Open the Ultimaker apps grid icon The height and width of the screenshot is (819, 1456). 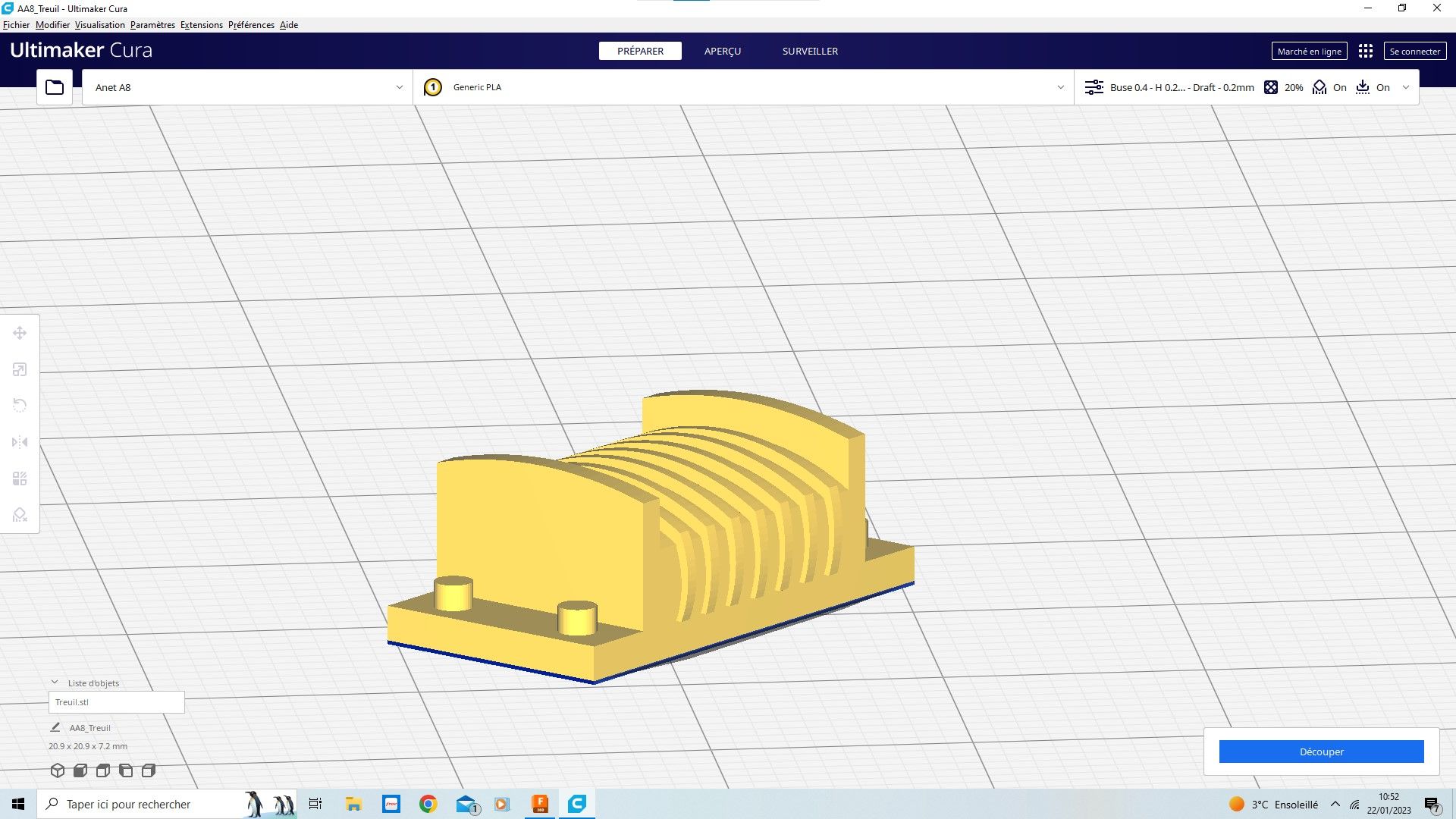[x=1365, y=51]
